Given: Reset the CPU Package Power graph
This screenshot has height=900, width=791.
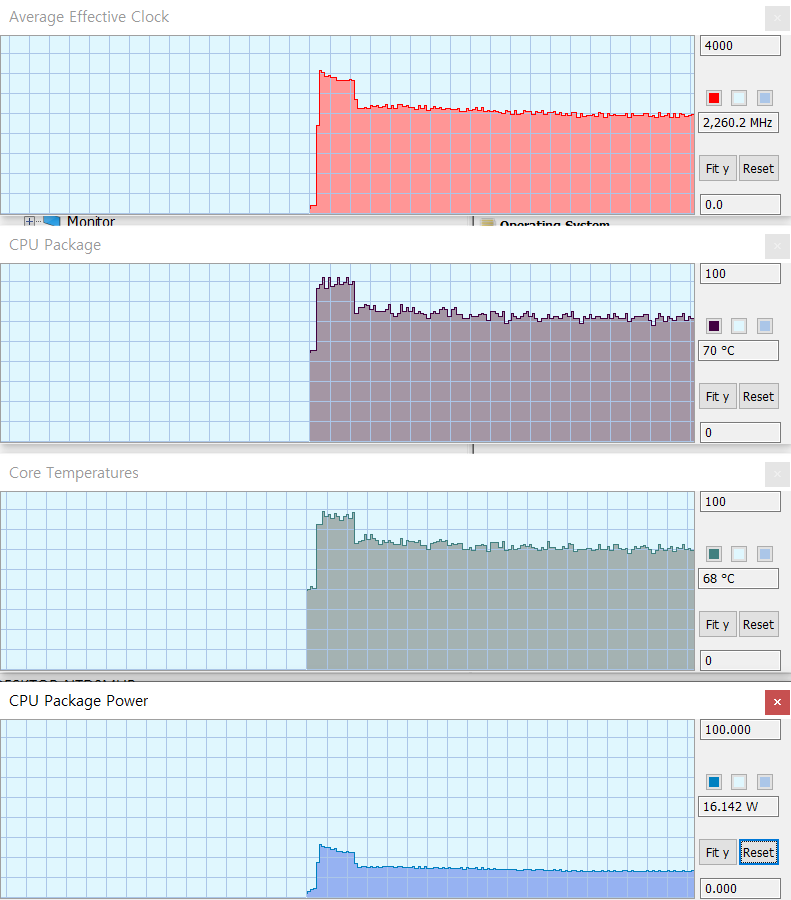Looking at the screenshot, I should (x=758, y=852).
